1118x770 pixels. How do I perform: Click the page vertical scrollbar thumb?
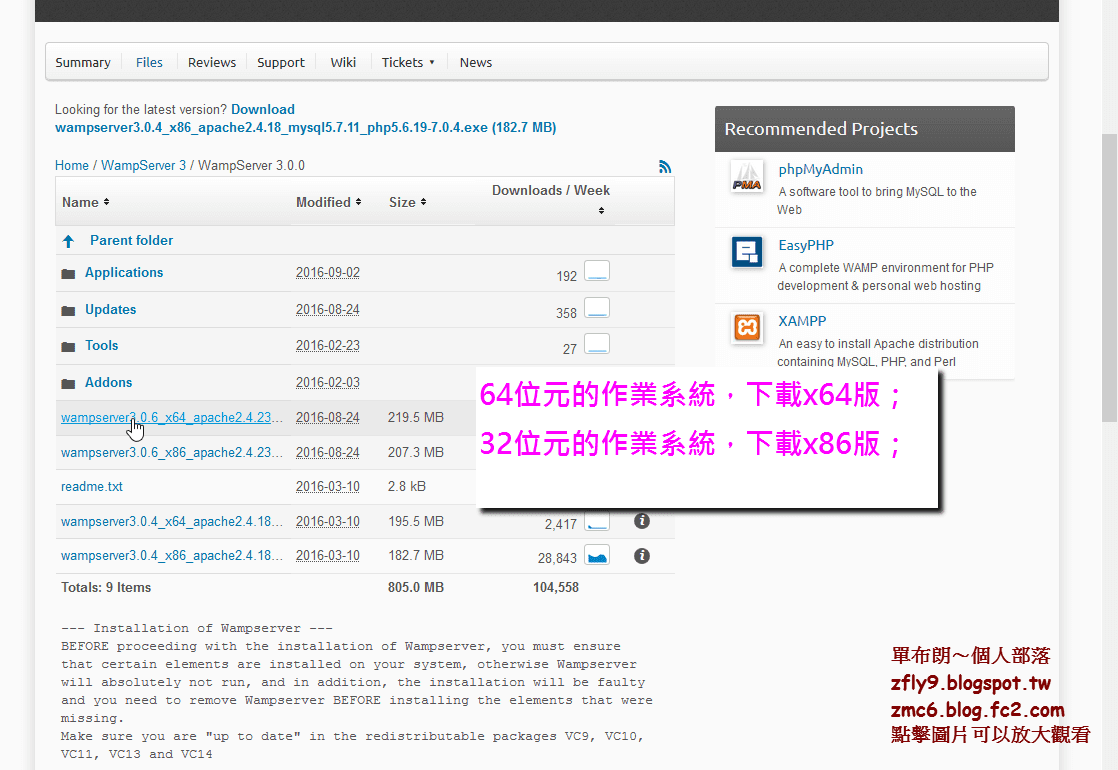(x=1109, y=277)
